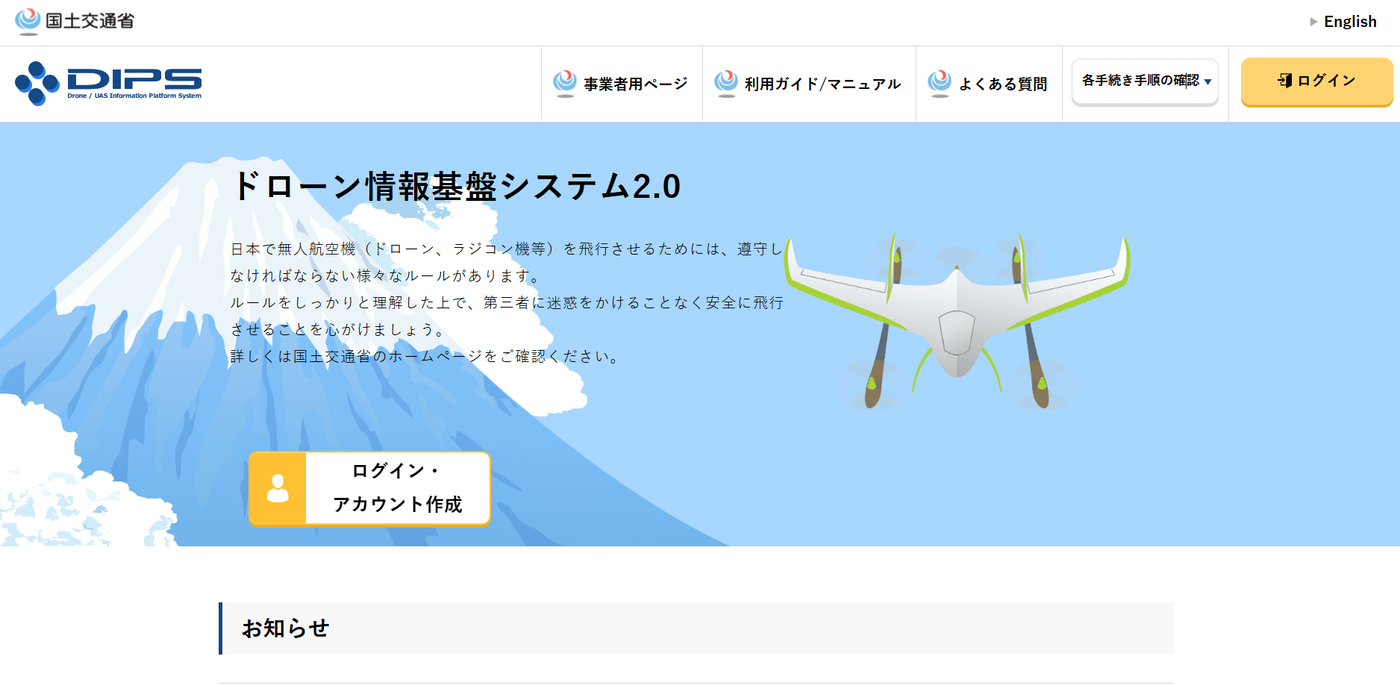Switch language to English
The width and height of the screenshot is (1400, 686).
(1350, 21)
